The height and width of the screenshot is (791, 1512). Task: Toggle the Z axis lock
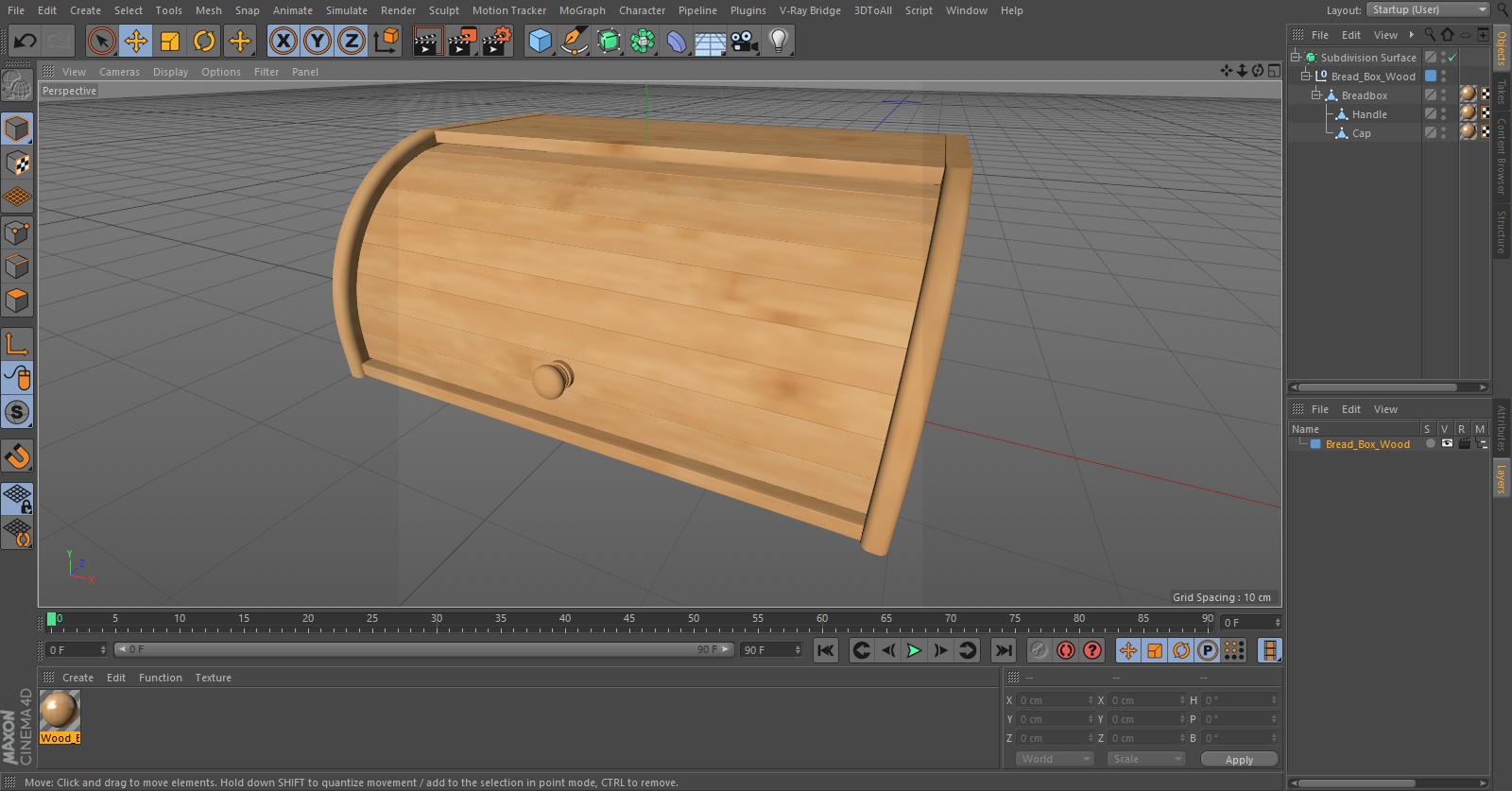pos(352,41)
